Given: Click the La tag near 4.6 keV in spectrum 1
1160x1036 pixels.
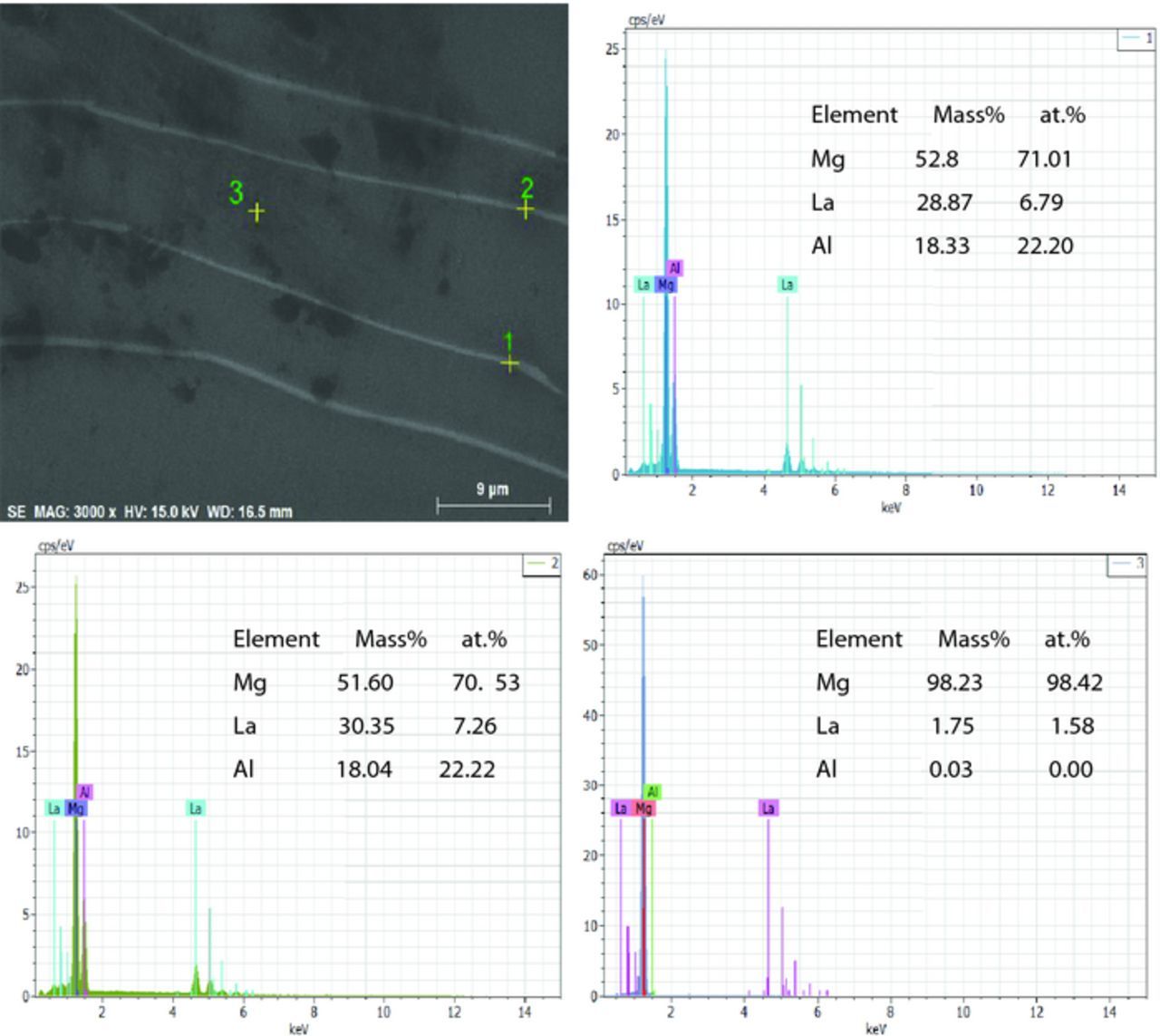Looking at the screenshot, I should pyautogui.click(x=787, y=285).
